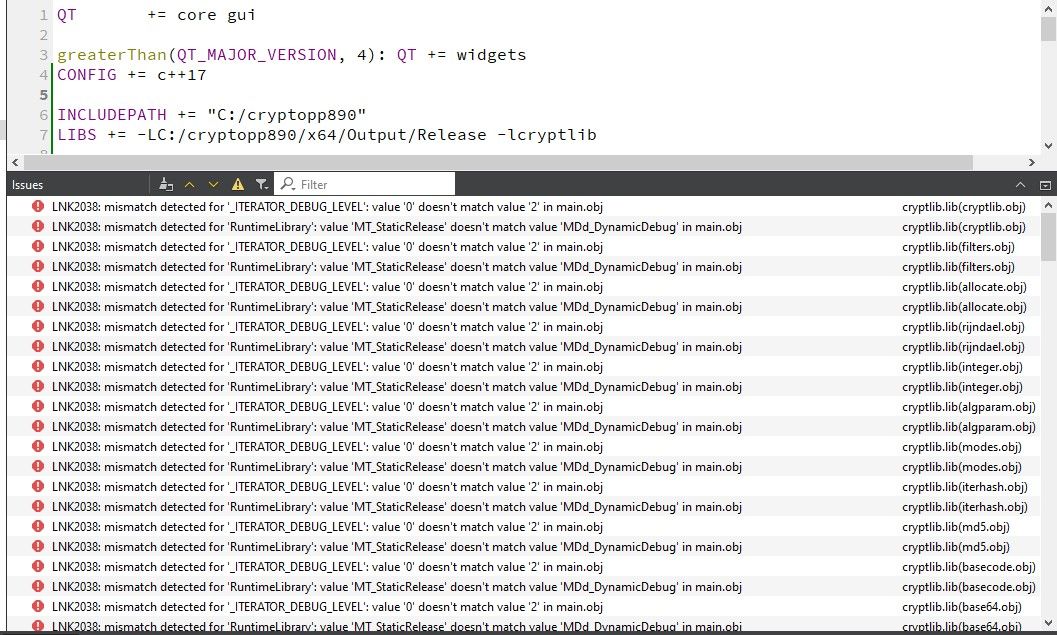Click the Issues list scrollbar thumb
1057x635 pixels.
pos(1048,237)
